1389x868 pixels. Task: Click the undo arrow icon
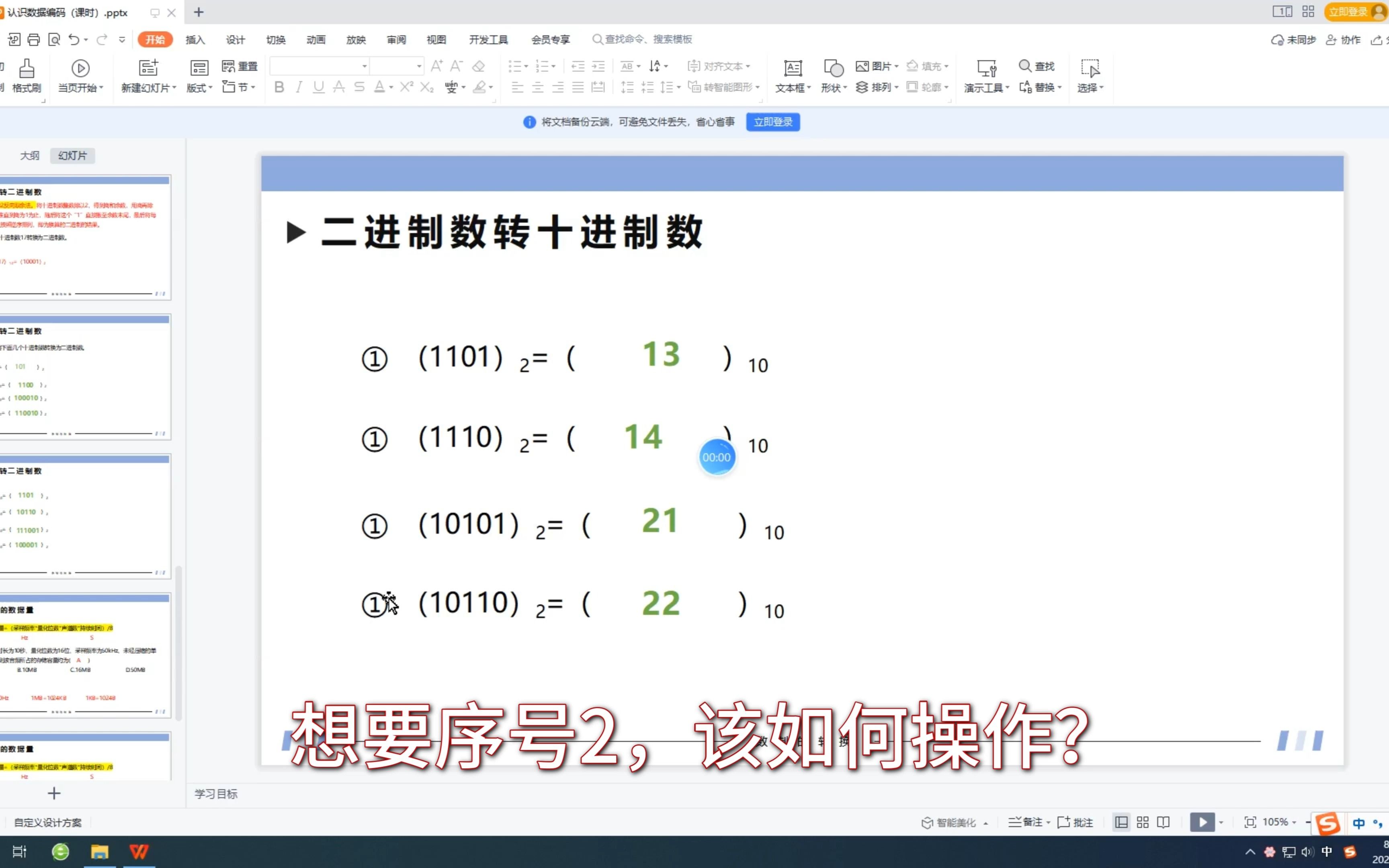click(x=74, y=40)
